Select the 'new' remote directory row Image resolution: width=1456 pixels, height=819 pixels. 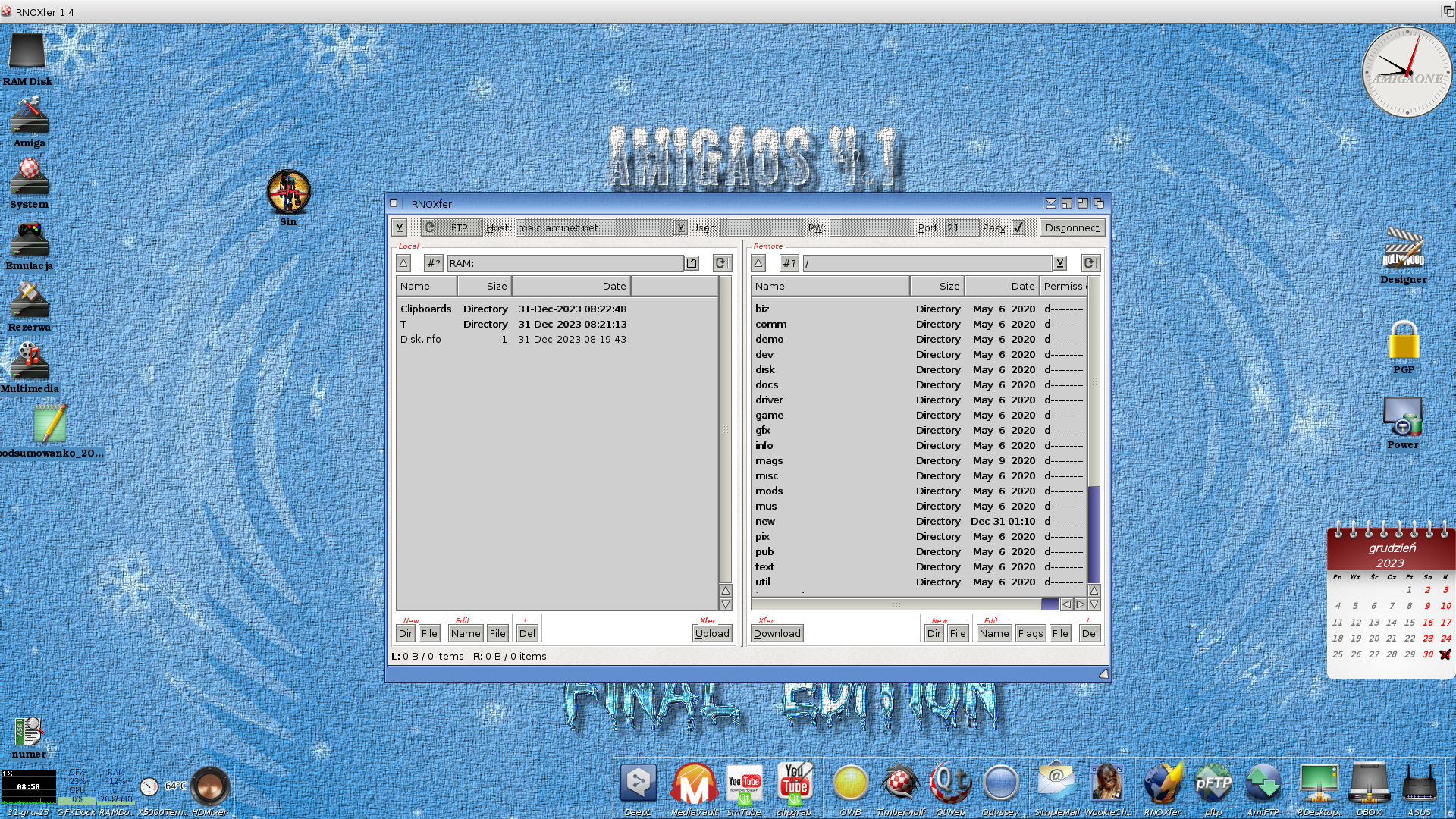tap(919, 521)
